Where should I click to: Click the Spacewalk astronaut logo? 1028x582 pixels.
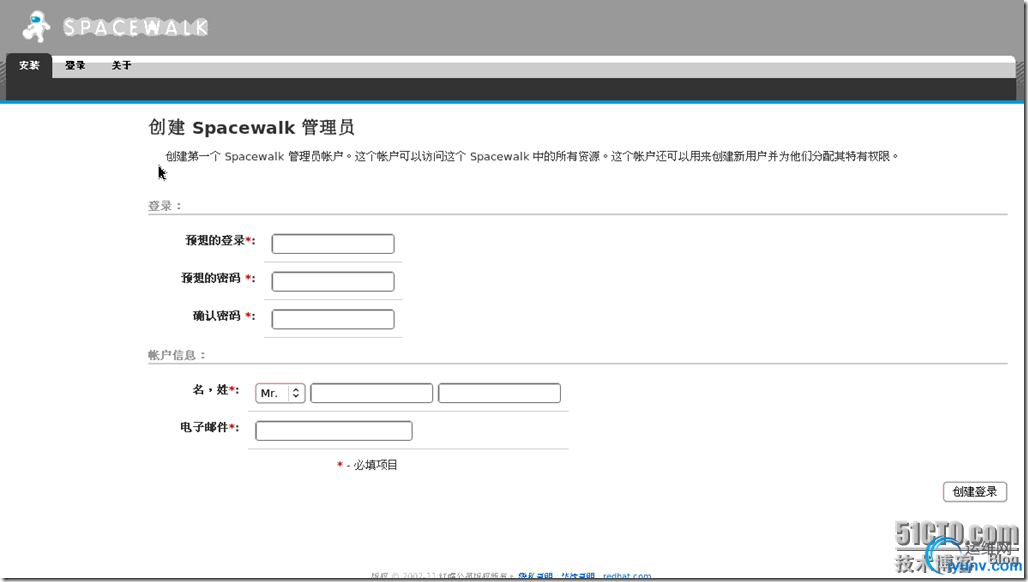(x=36, y=27)
